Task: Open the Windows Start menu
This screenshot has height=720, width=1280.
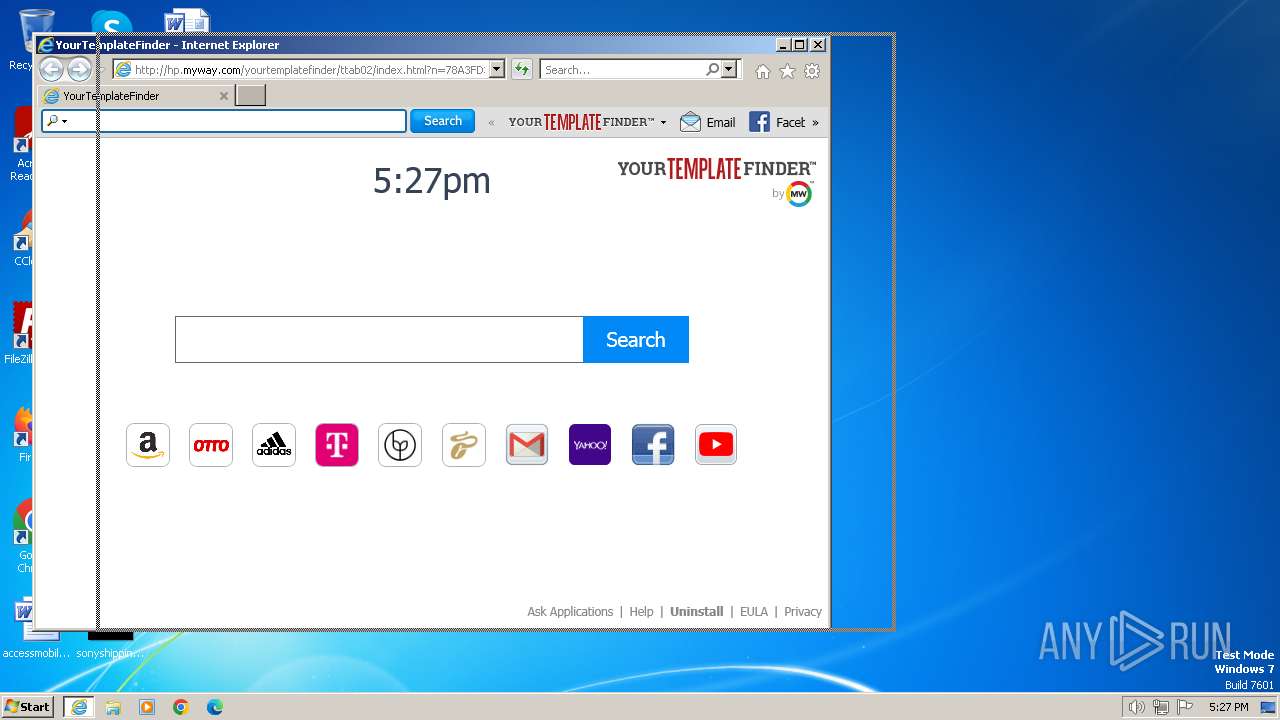Action: click(x=28, y=707)
